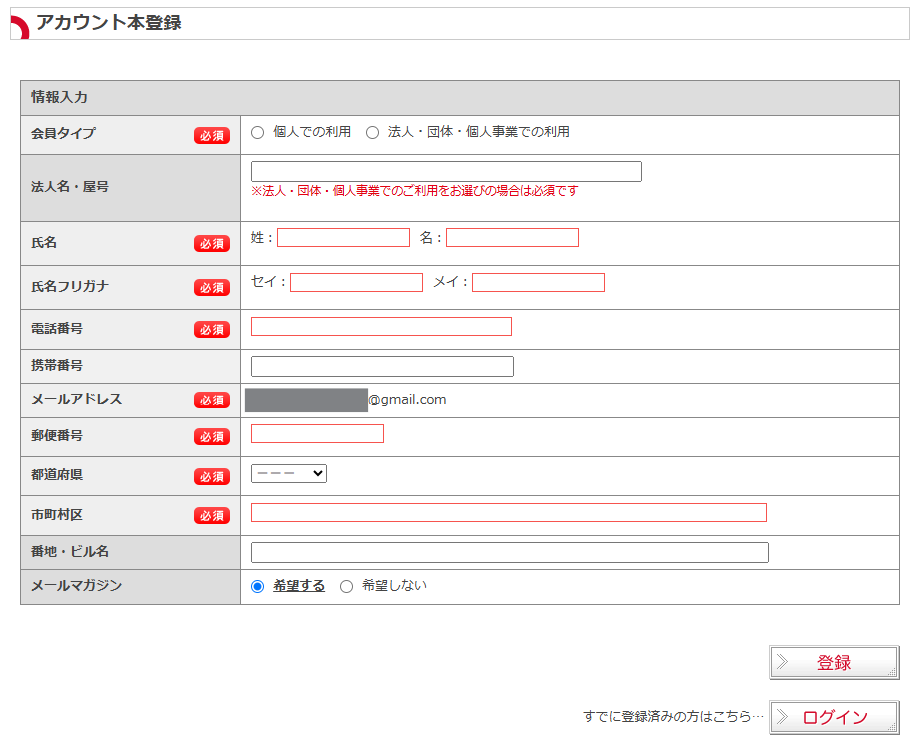Select 法人・団体・個人事業での利用 radio option
This screenshot has height=747, width=919.
tap(372, 132)
